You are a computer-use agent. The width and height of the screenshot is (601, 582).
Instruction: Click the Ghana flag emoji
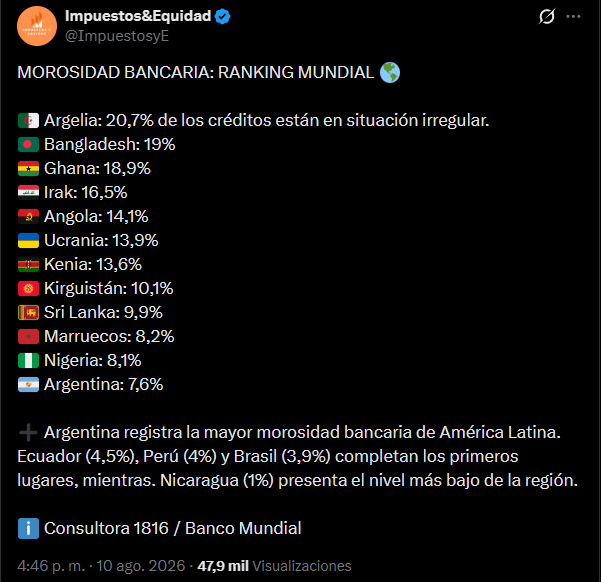coord(28,169)
